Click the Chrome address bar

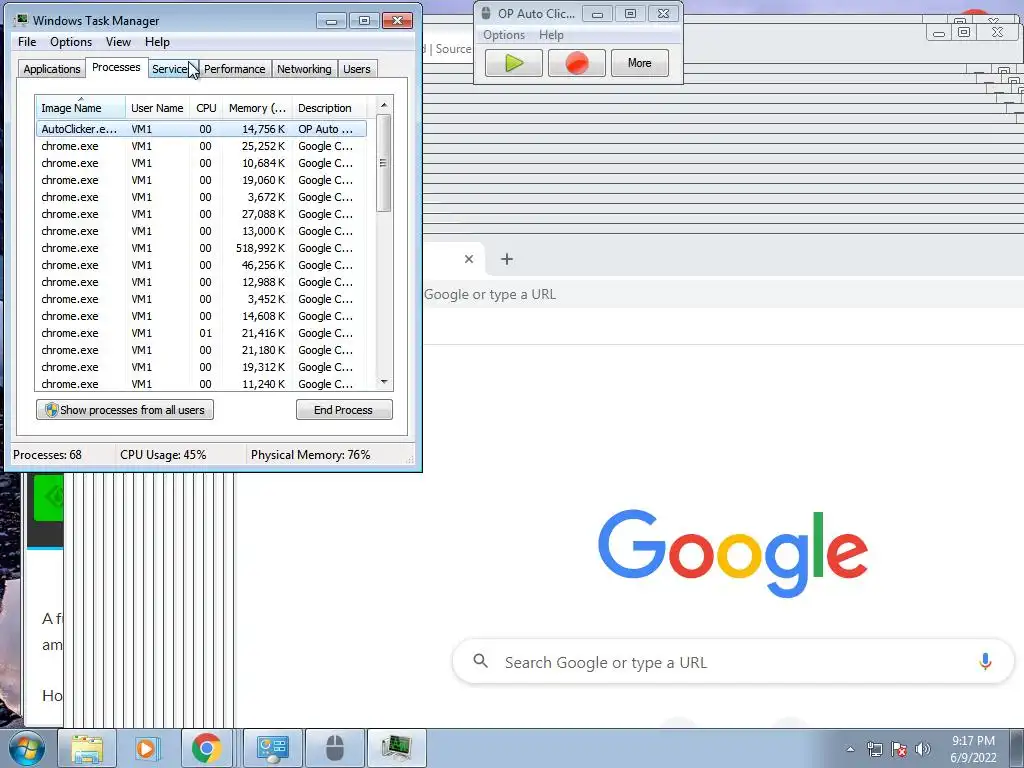coord(724,295)
